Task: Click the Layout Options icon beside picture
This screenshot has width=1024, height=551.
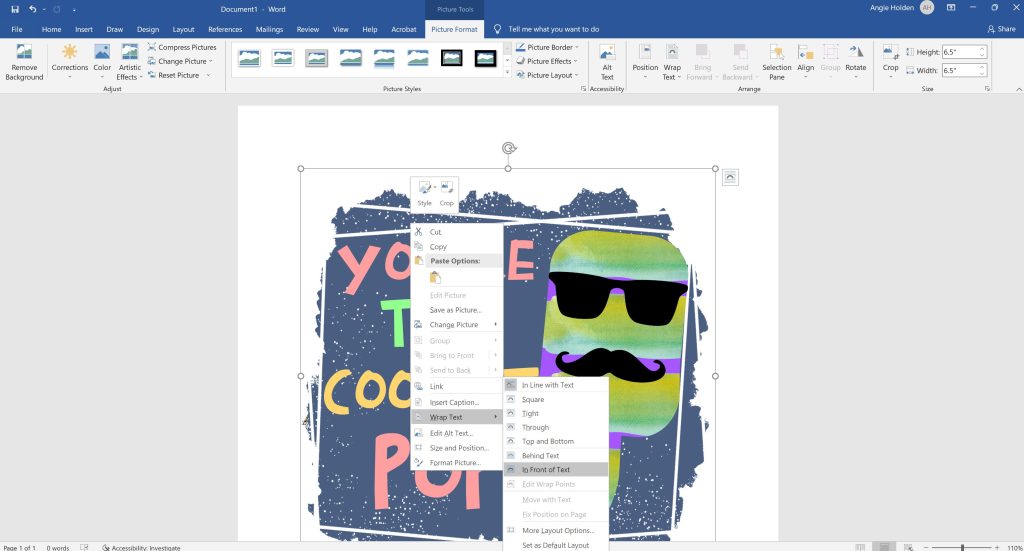Action: 730,178
